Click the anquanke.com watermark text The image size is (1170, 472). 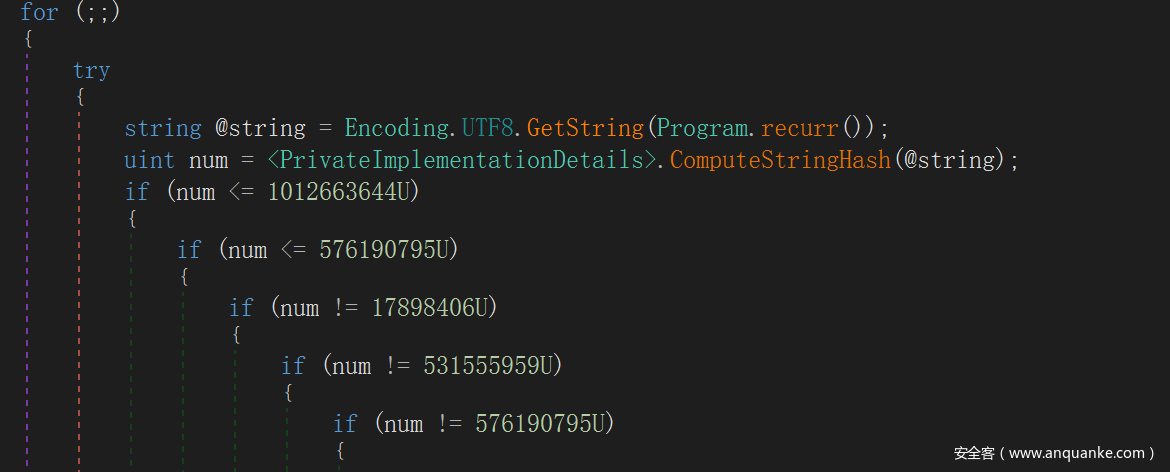tap(1054, 453)
